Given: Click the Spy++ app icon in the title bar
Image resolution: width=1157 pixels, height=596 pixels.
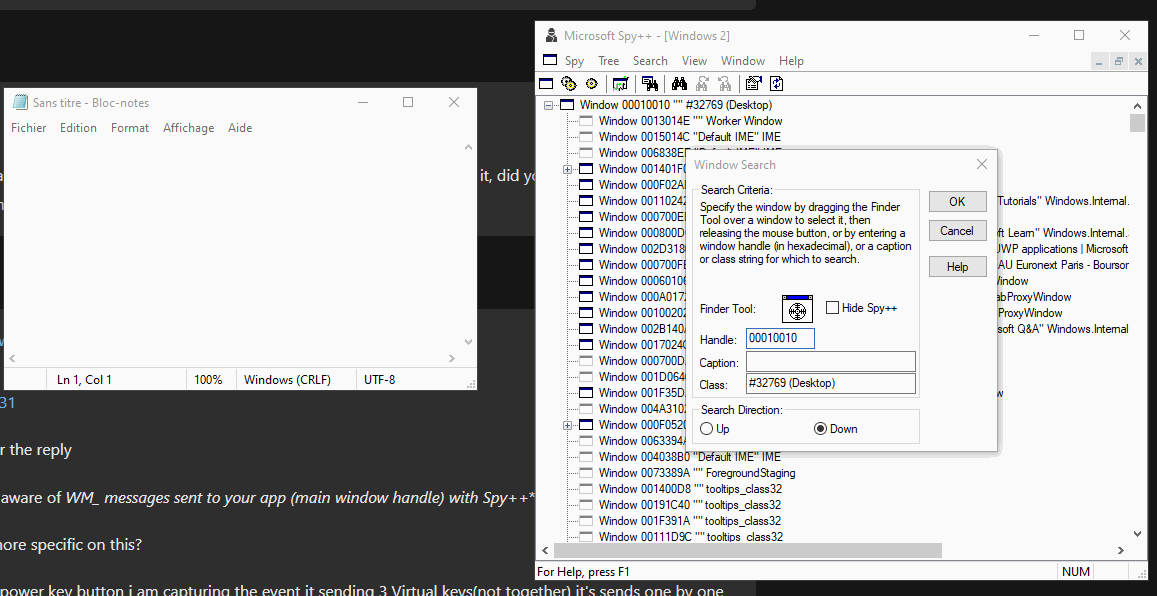Looking at the screenshot, I should (x=550, y=35).
